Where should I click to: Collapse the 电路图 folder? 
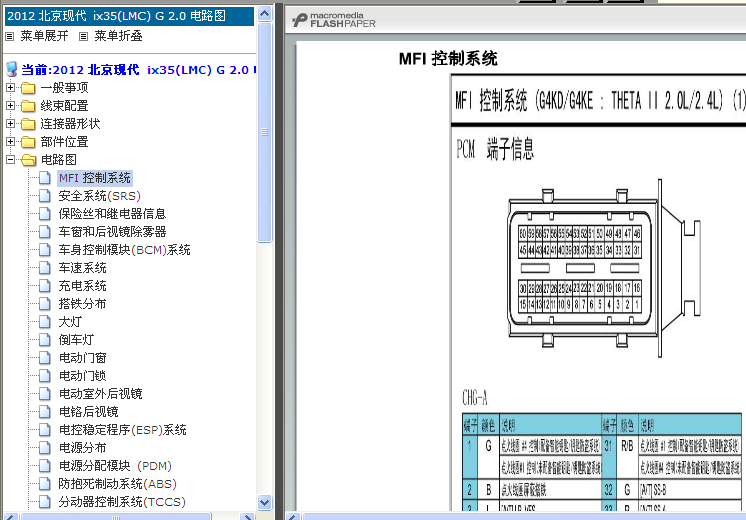click(10, 160)
